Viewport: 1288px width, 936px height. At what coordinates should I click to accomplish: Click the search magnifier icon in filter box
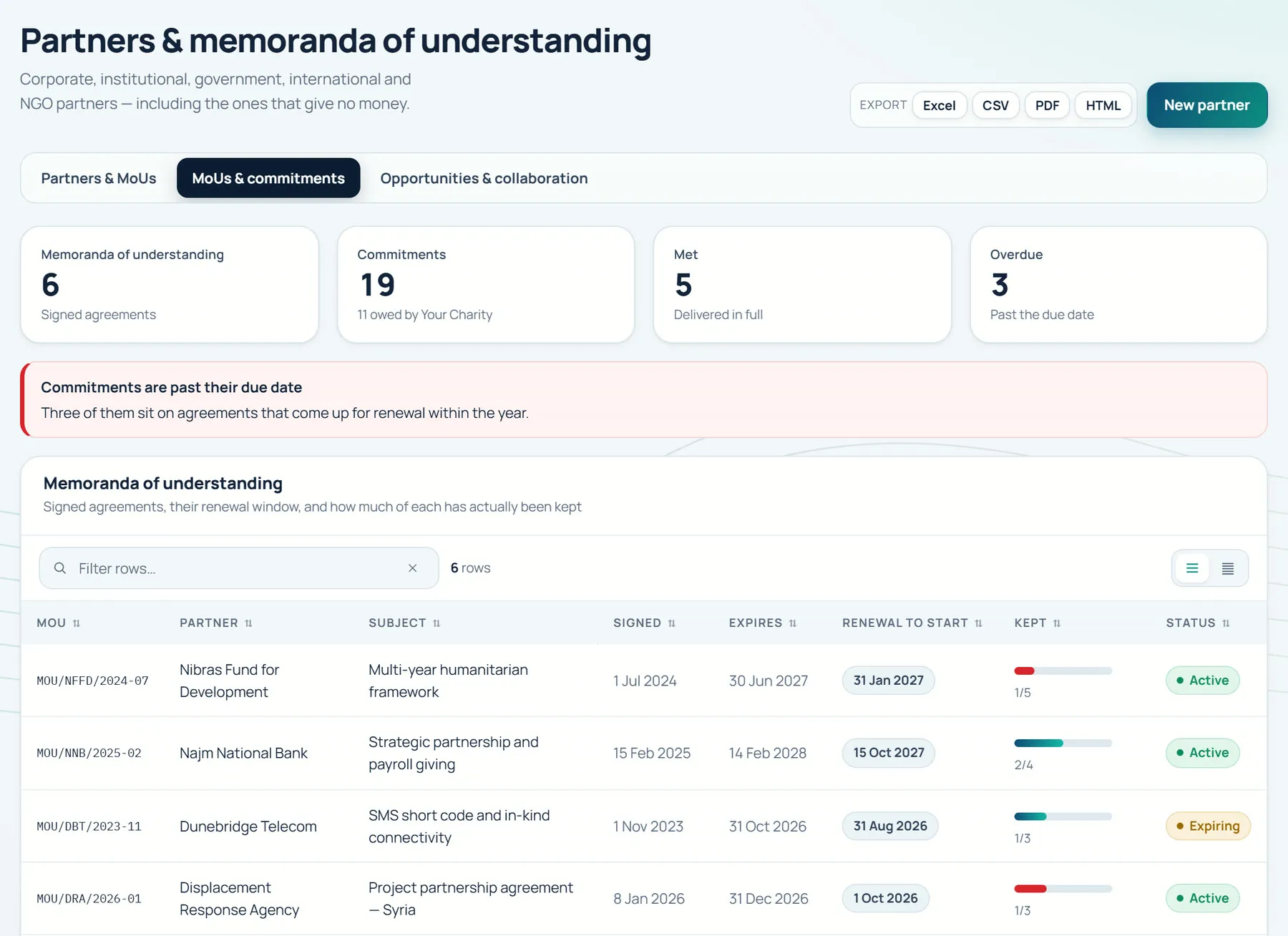tap(60, 568)
